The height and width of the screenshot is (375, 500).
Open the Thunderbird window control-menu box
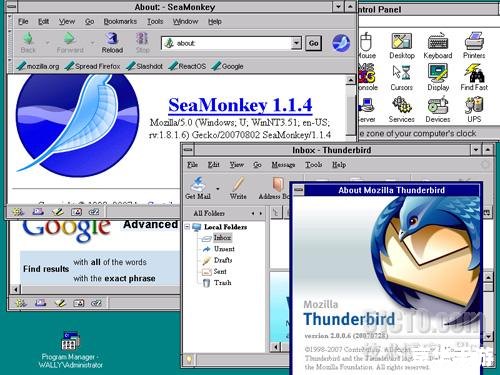click(x=188, y=150)
